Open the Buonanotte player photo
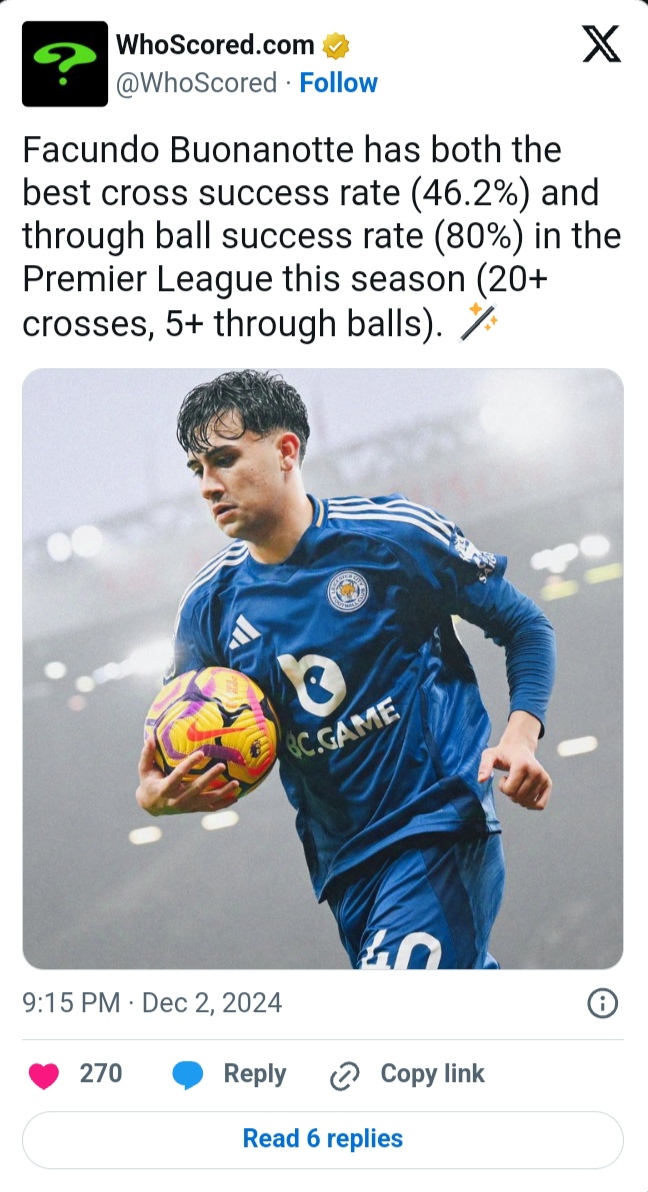The height and width of the screenshot is (1192, 648). (323, 668)
